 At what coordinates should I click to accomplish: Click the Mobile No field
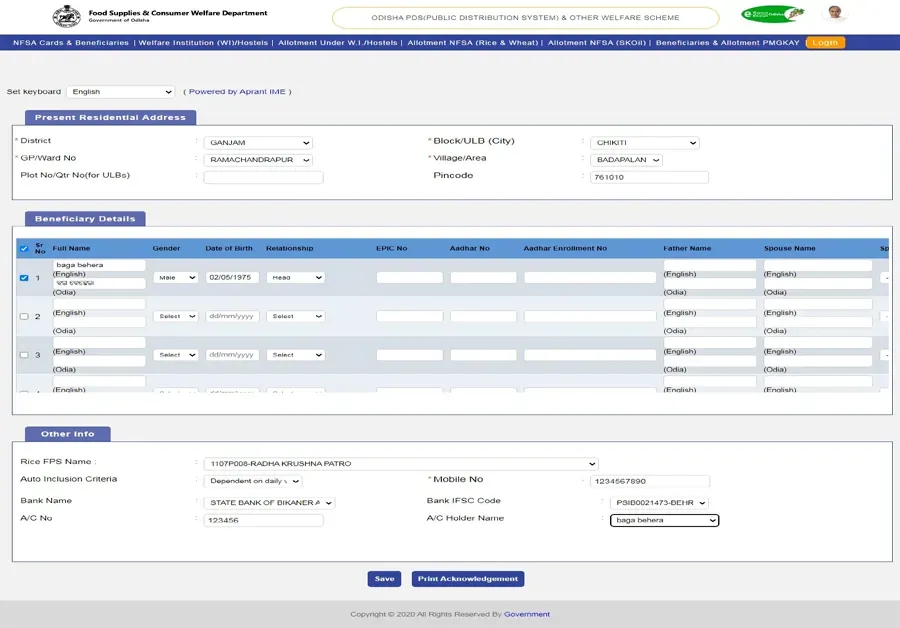coord(650,481)
